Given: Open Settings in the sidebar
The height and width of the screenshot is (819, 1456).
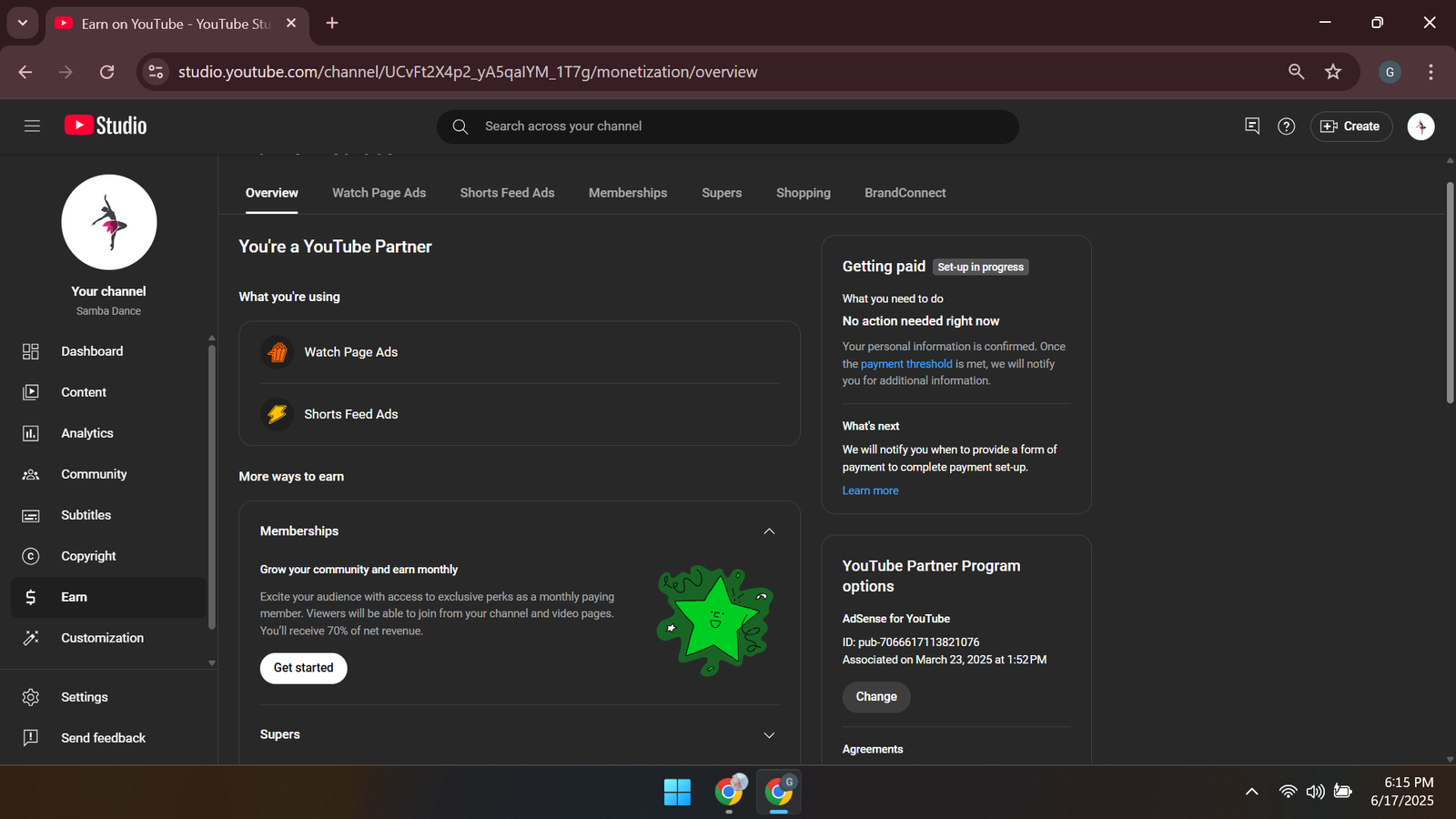Looking at the screenshot, I should pyautogui.click(x=108, y=697).
